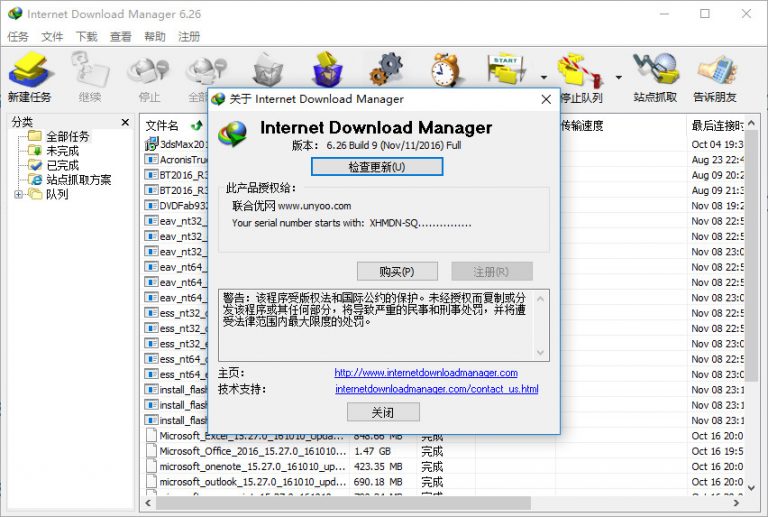Viewport: 768px width, 517px height.
Task: Select the 未完成 category in the sidebar
Action: (62, 151)
